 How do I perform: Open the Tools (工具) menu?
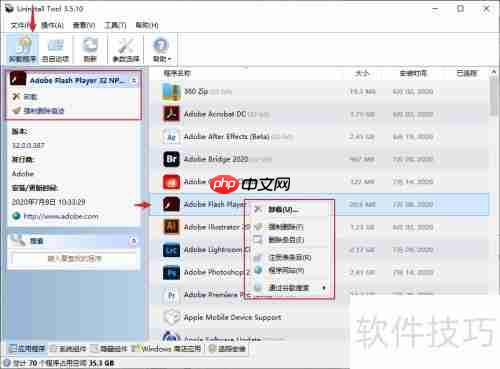(x=115, y=25)
